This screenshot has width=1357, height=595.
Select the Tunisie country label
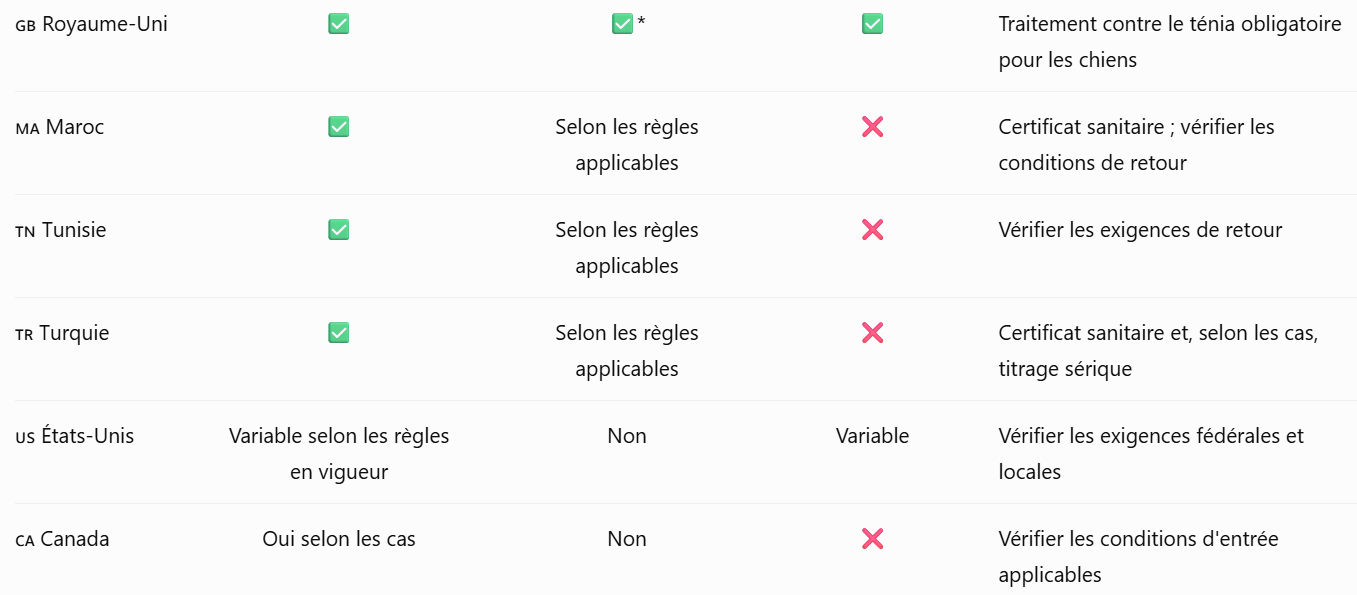(61, 230)
